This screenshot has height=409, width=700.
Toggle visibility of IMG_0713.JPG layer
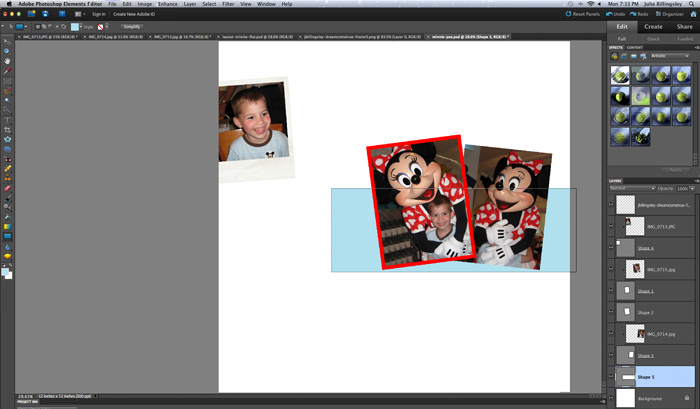[611, 226]
